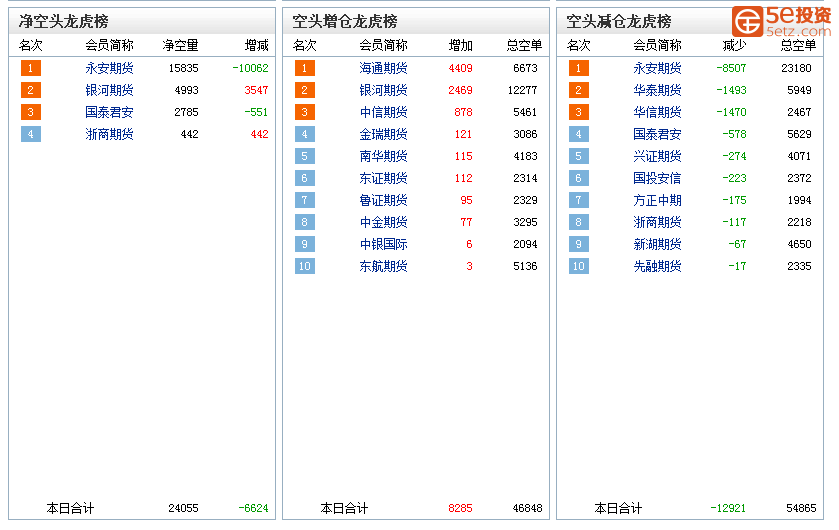Click the 空头减仓龙虎榜 panel title

619,21
